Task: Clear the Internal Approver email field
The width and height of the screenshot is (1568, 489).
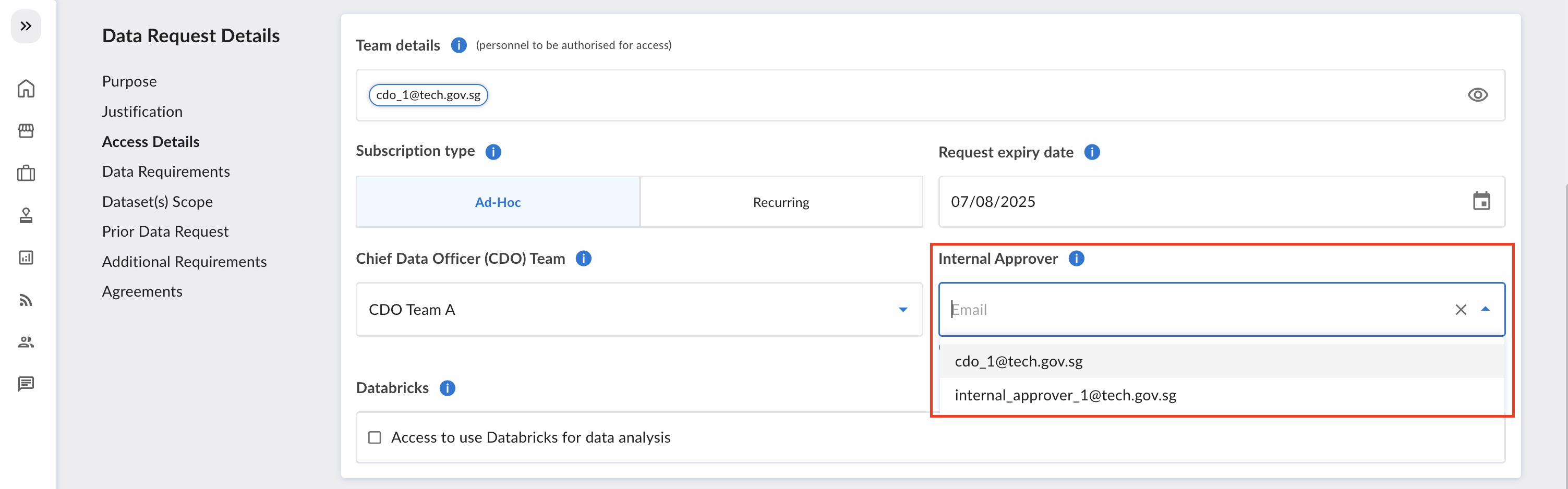Action: tap(1460, 310)
